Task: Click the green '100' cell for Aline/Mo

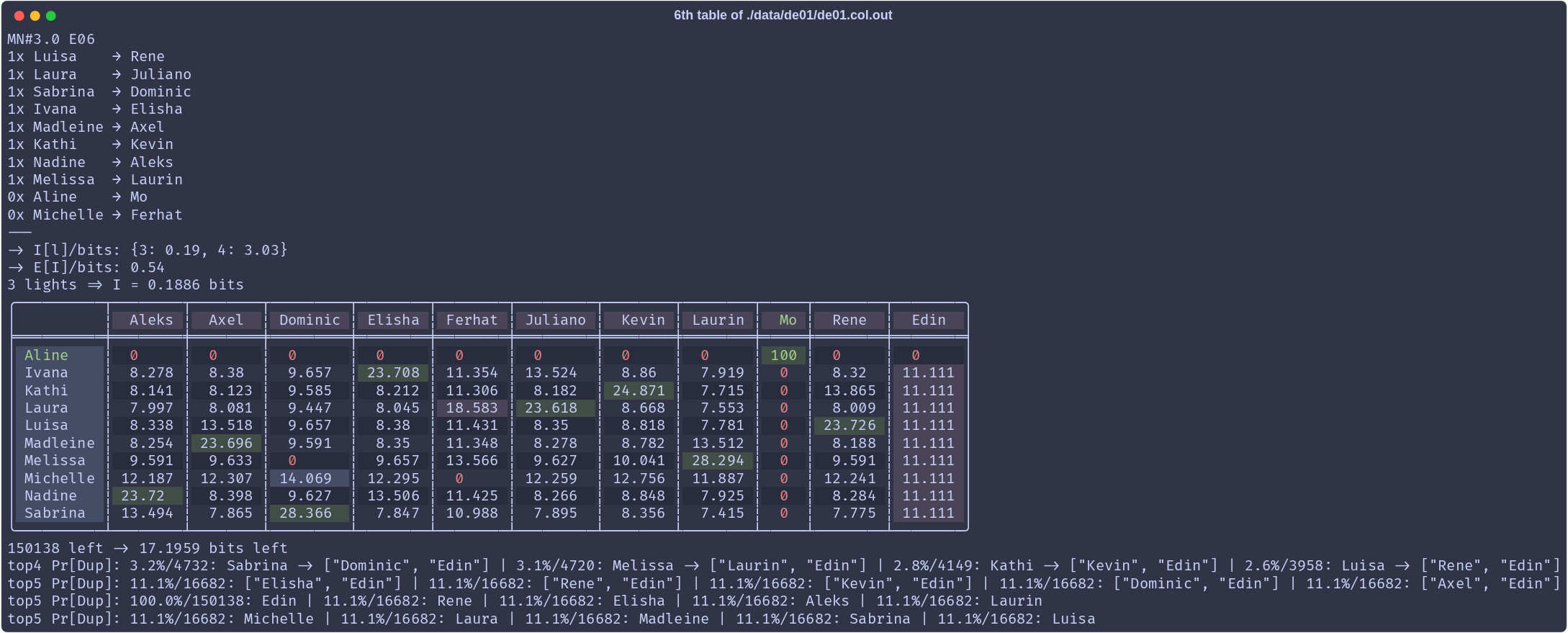Action: tap(783, 355)
